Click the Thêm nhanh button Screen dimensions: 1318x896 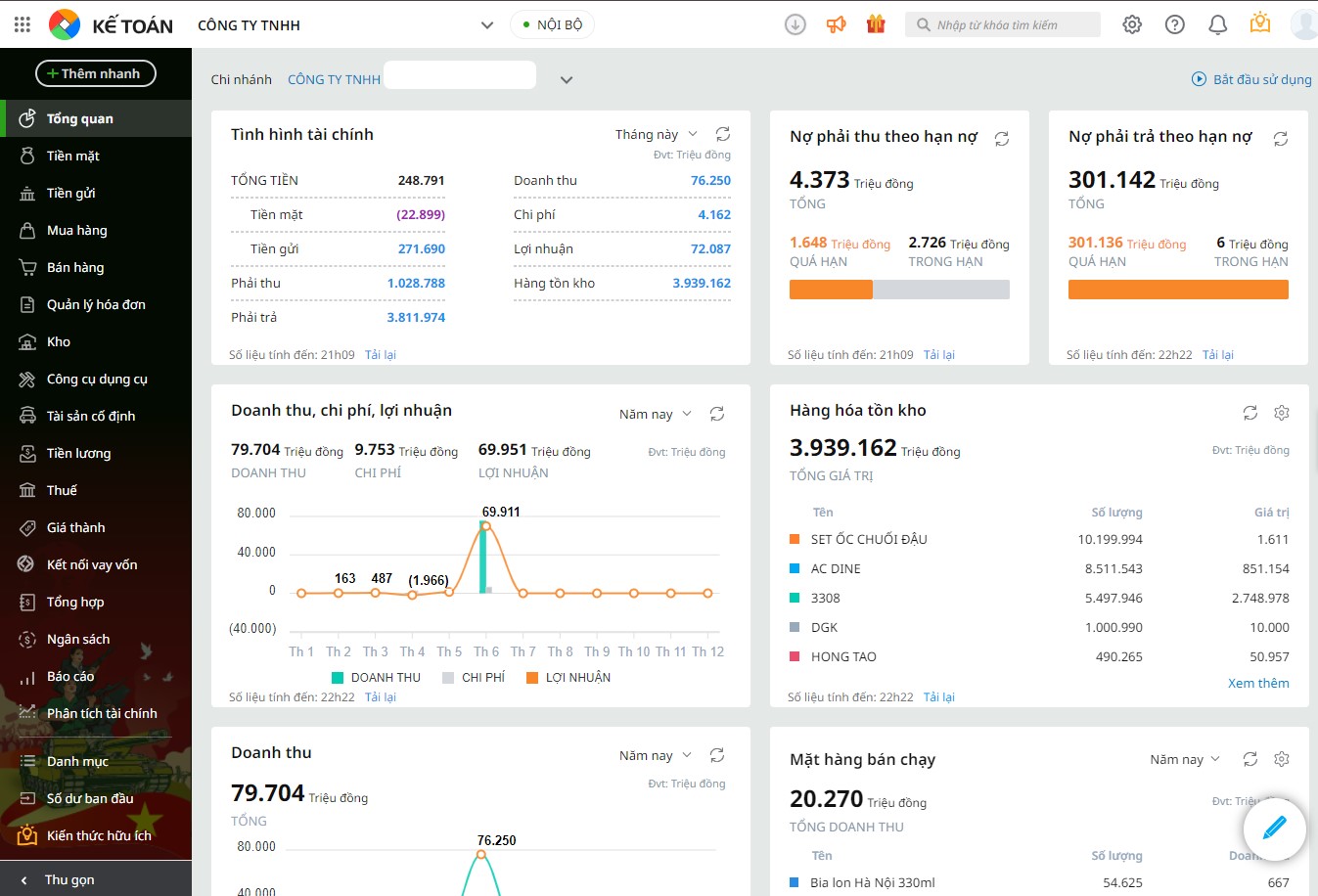pos(96,73)
